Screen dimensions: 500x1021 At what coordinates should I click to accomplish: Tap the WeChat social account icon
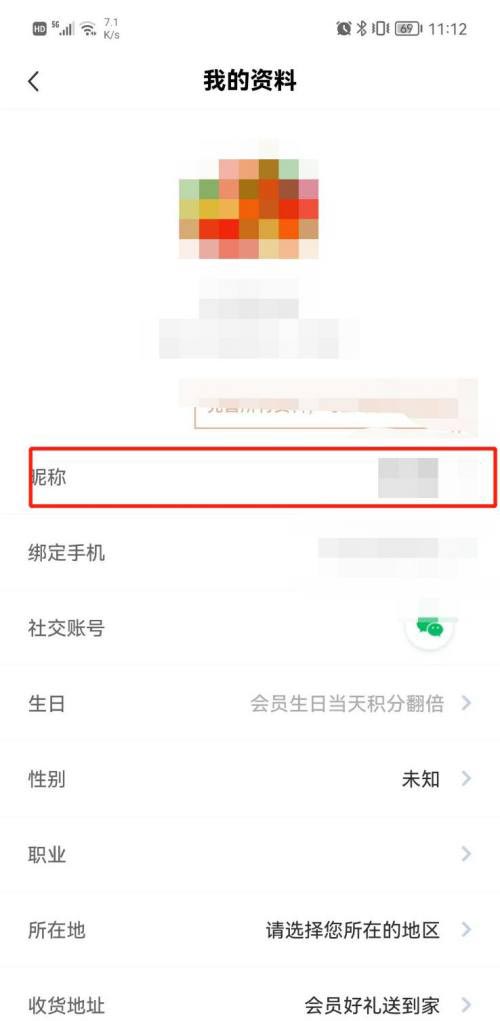[x=430, y=627]
